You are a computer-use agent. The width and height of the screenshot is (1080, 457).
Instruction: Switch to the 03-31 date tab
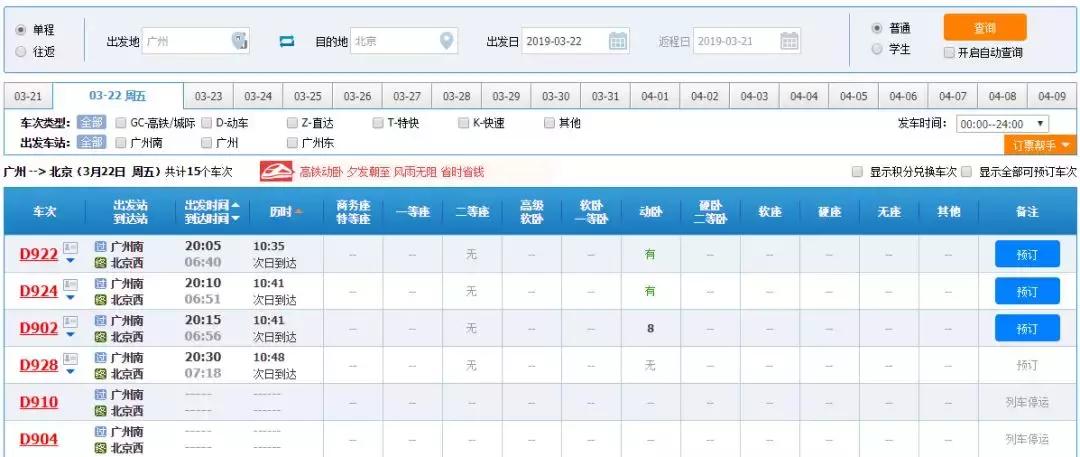pos(605,97)
